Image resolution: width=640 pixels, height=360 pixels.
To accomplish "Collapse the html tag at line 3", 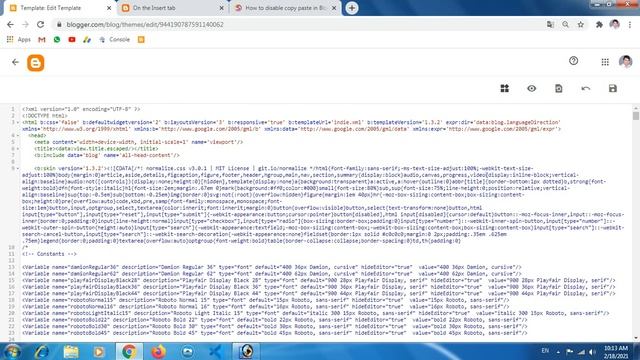I will pos(18,122).
